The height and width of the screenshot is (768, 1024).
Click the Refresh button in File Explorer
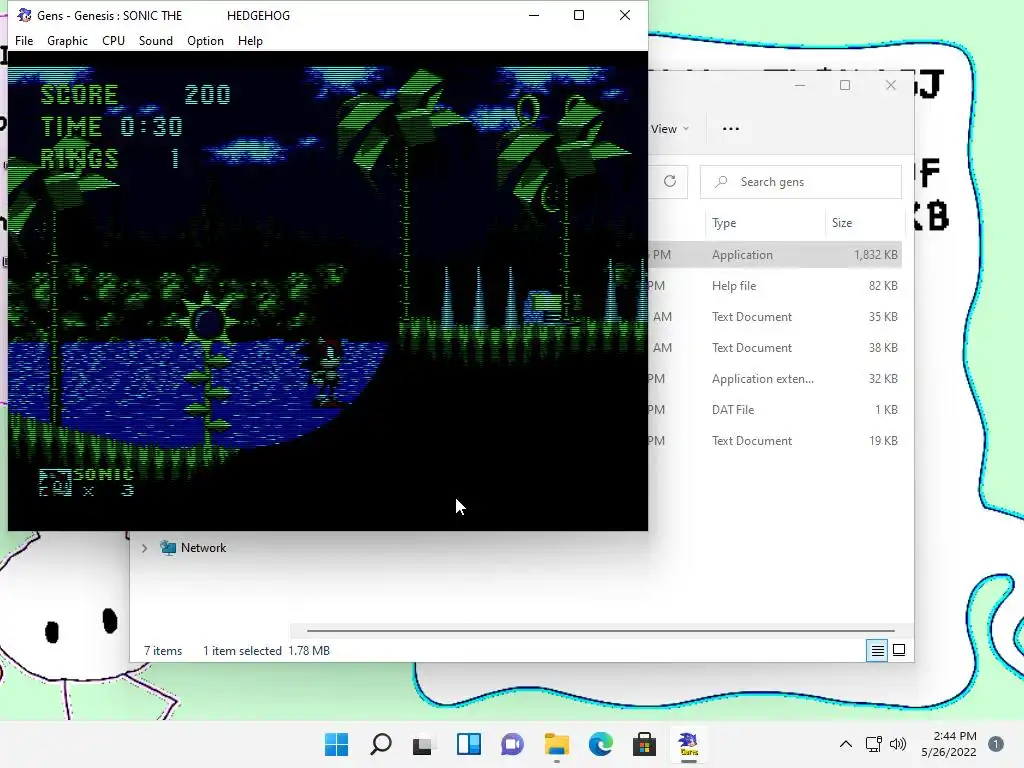(x=670, y=182)
